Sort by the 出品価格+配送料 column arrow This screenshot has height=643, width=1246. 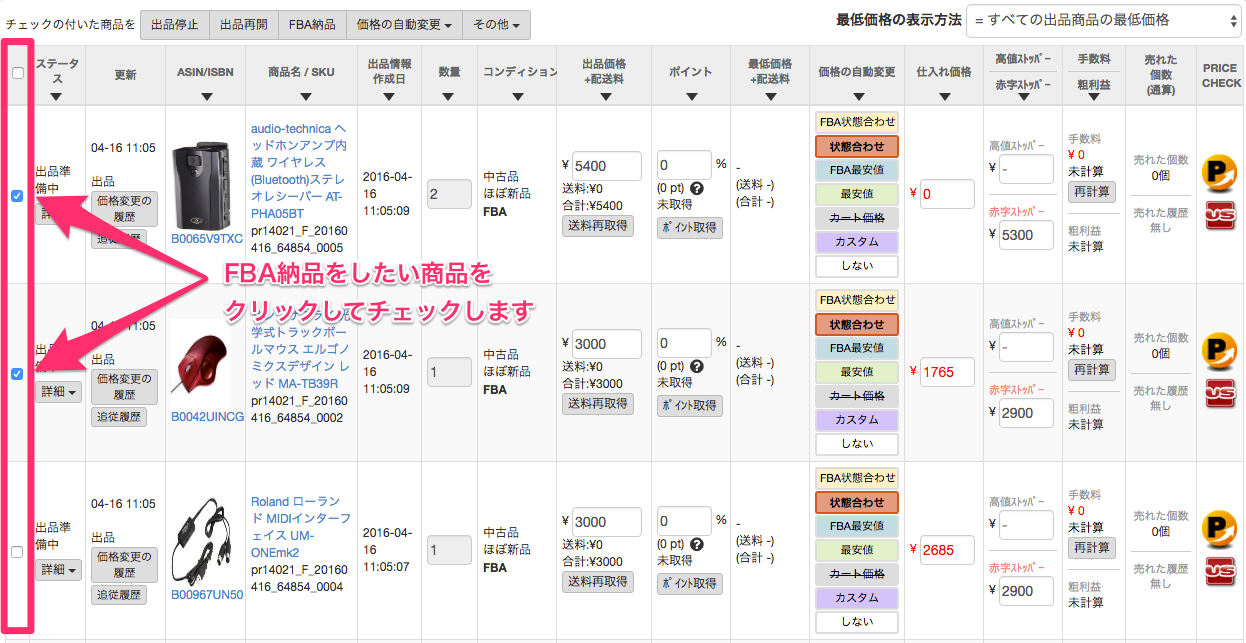(x=607, y=96)
